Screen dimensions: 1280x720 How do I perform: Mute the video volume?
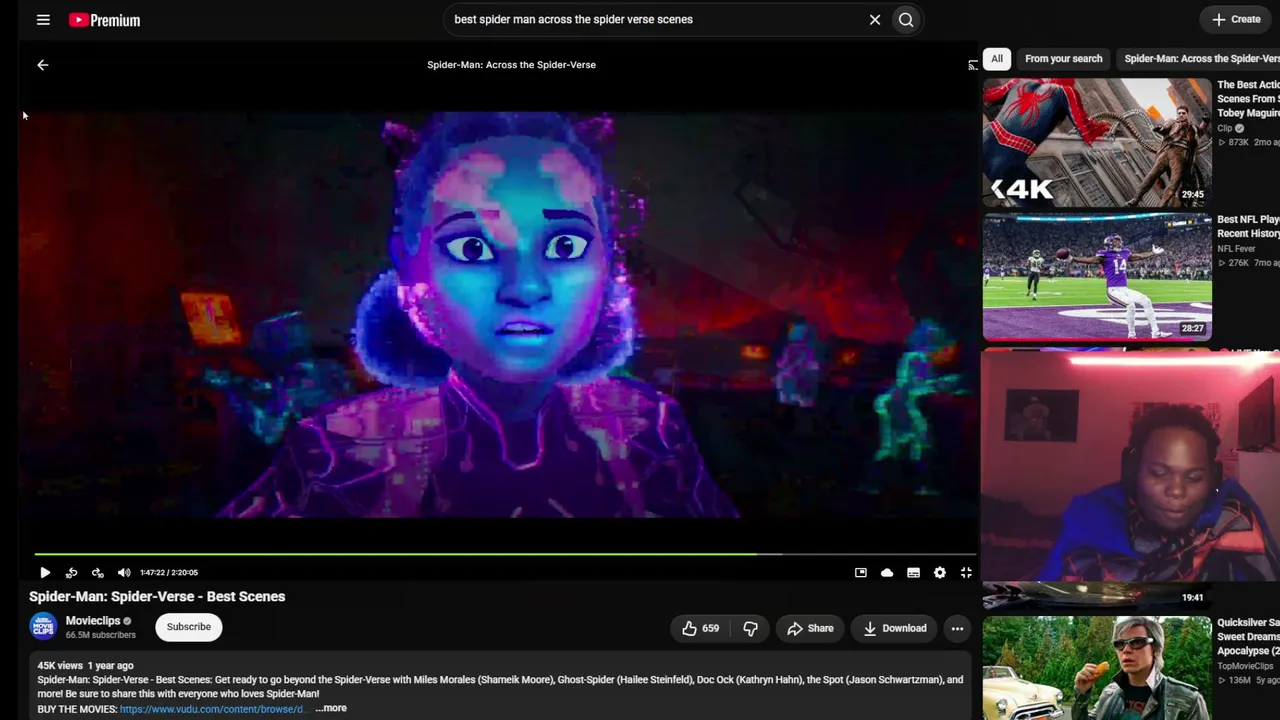124,573
